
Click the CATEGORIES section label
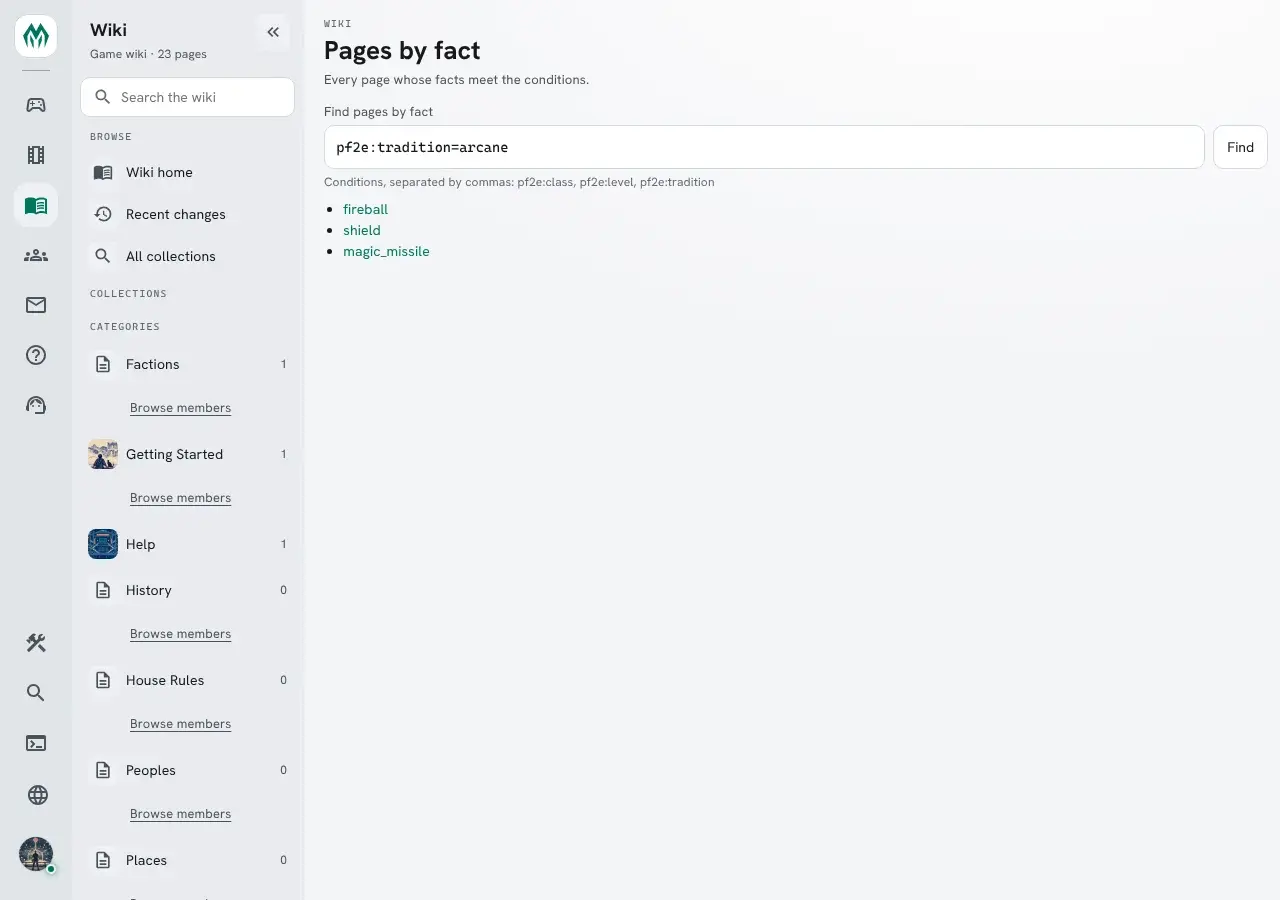(x=125, y=327)
